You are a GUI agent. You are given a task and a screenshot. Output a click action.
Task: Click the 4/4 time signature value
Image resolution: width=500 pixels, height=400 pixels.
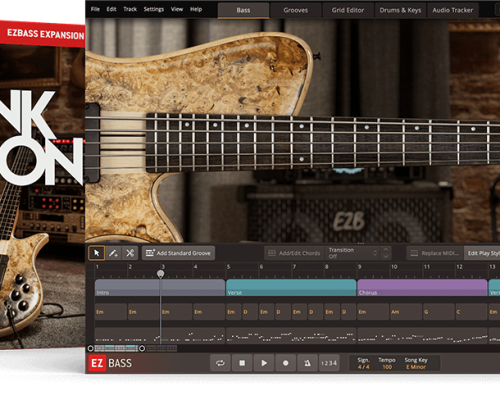(x=363, y=367)
